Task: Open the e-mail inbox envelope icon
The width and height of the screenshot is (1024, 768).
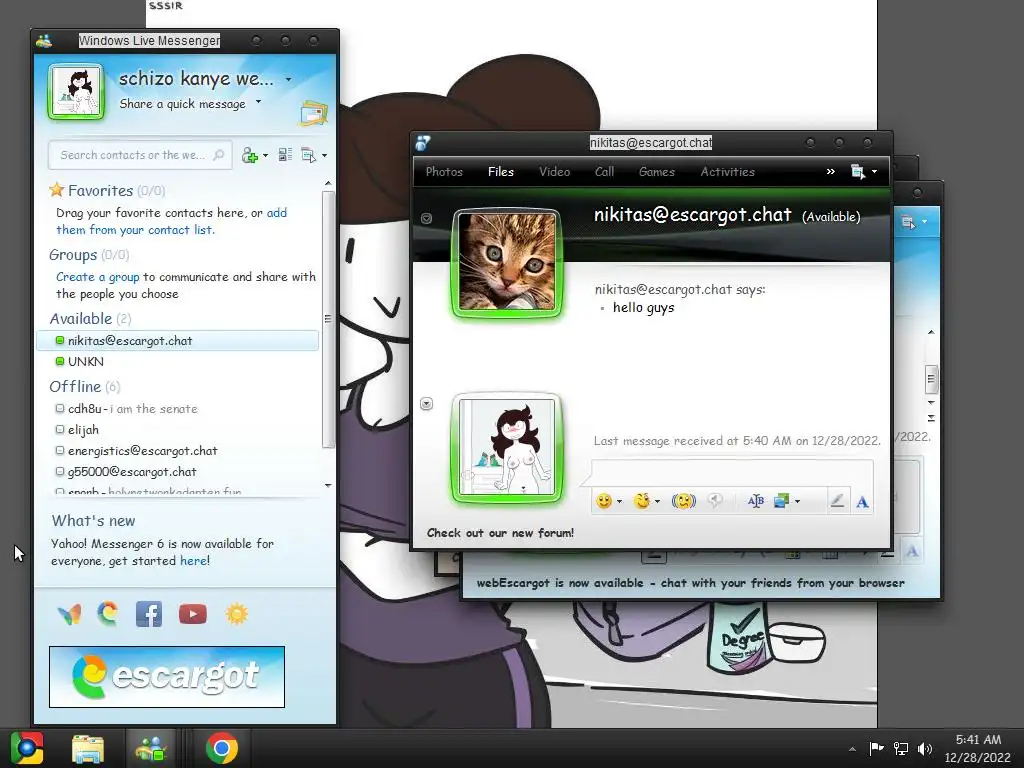Action: (x=314, y=114)
